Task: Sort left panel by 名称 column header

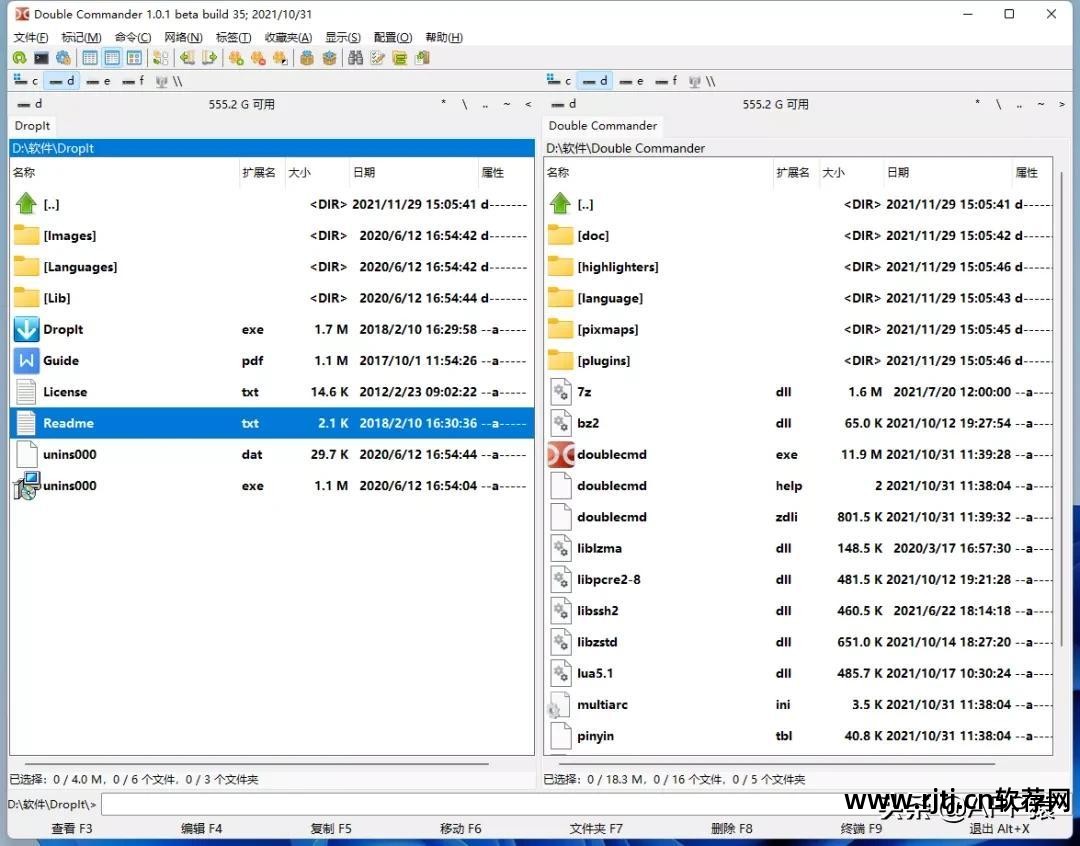Action: [x=124, y=172]
